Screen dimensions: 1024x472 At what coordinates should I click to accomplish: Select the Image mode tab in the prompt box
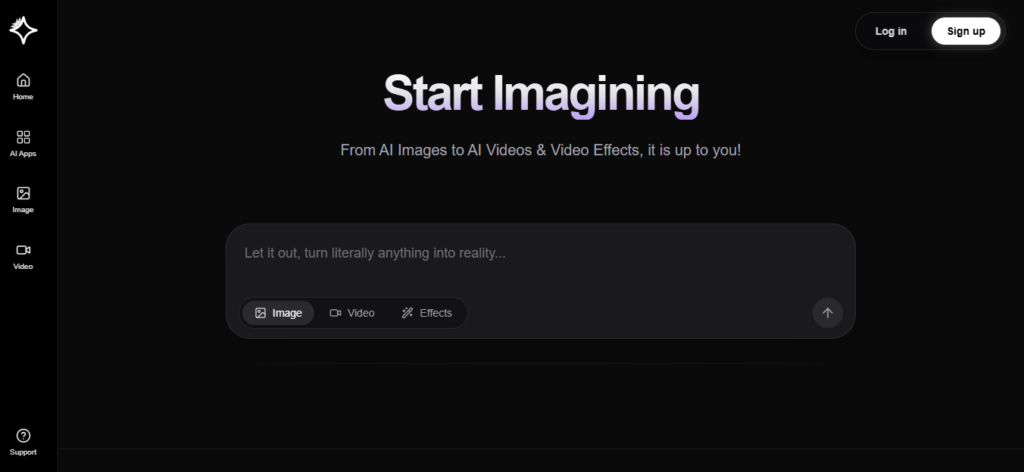(x=278, y=313)
